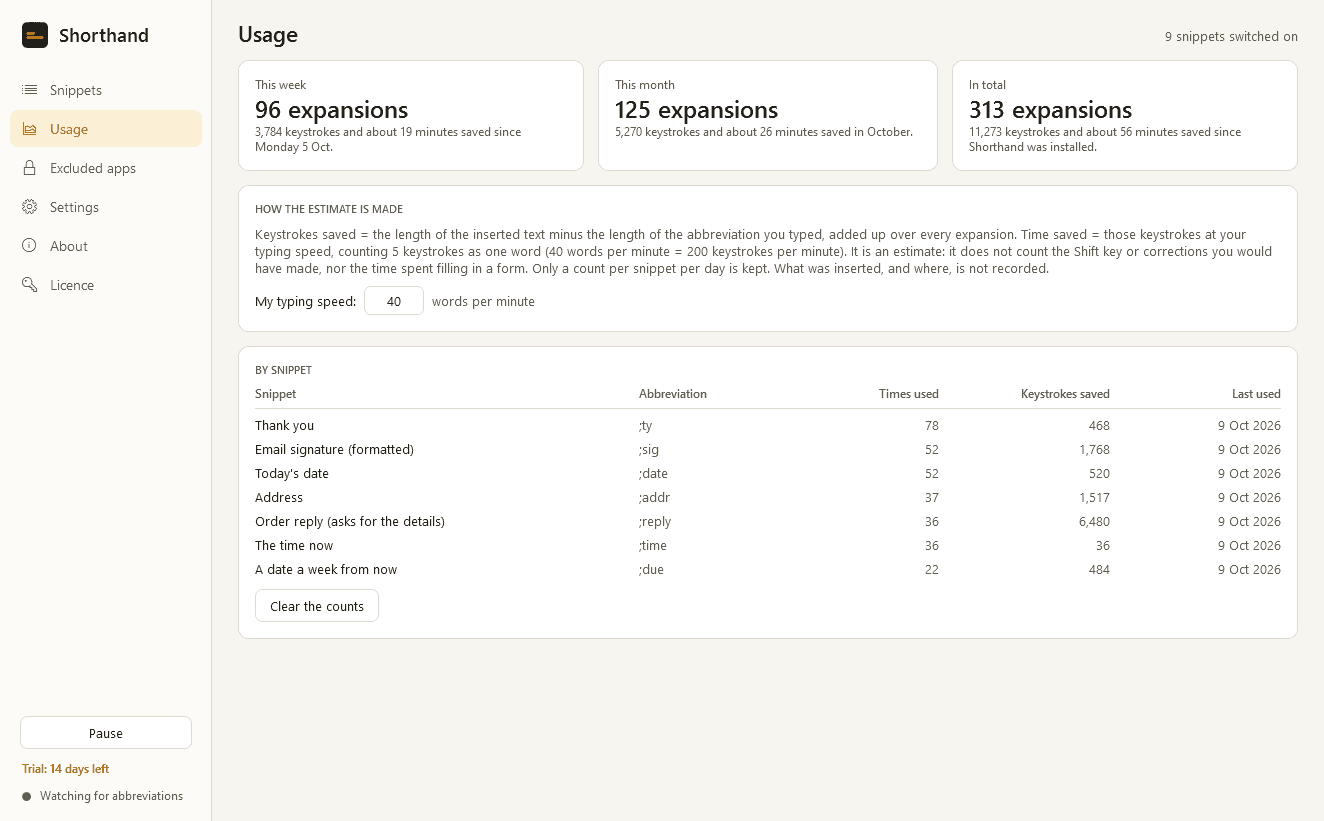This screenshot has height=821, width=1324.
Task: Click the 'Snippet' column header
Action: pyautogui.click(x=276, y=394)
